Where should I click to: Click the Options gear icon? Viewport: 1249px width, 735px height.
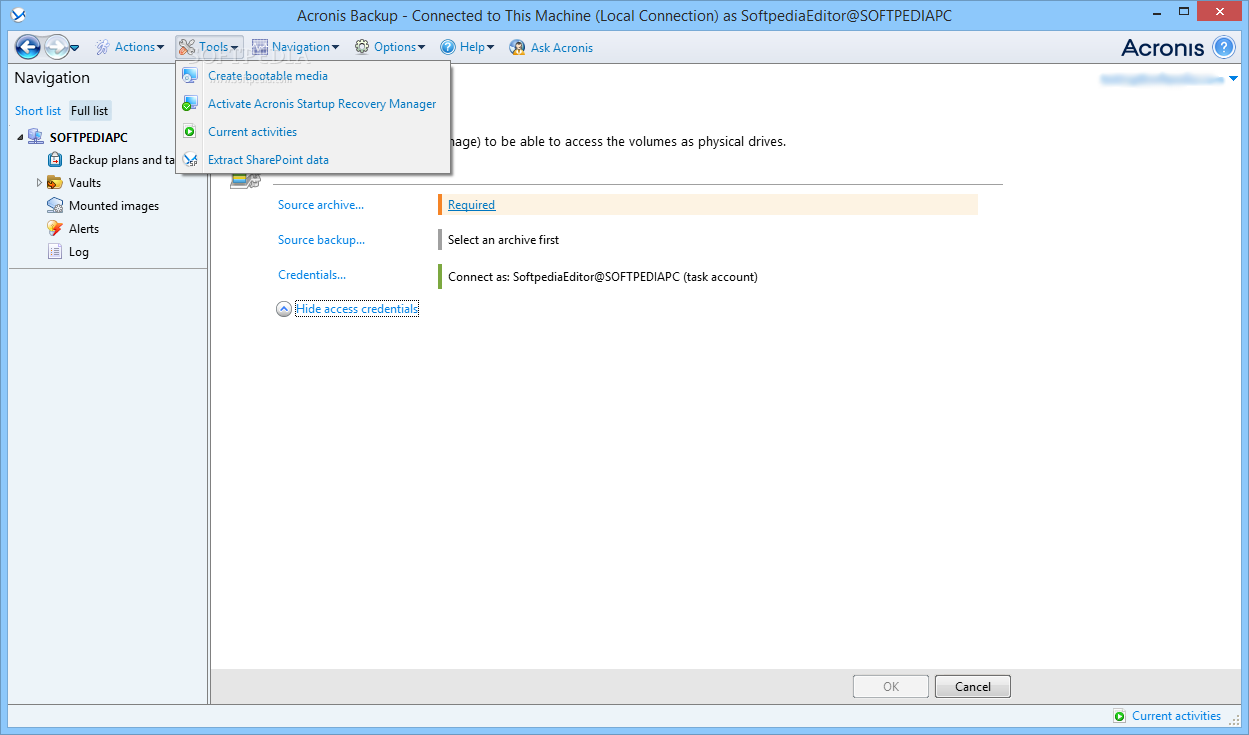362,47
